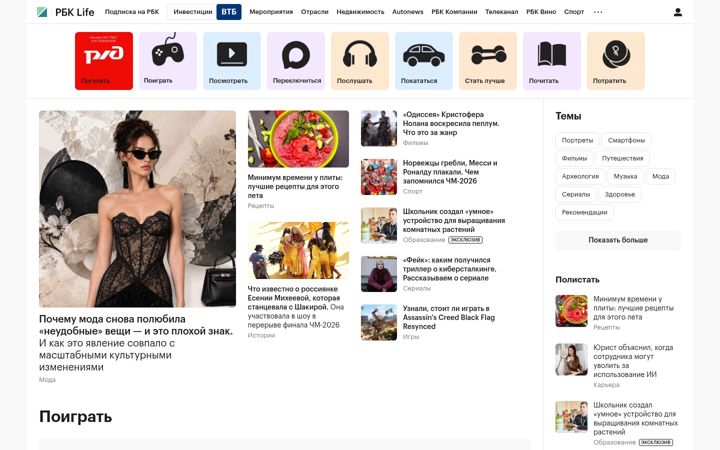The image size is (720, 450).
Task: Open headline Почему мода снова полюбила «неудобные» вещи
Action: tap(136, 325)
